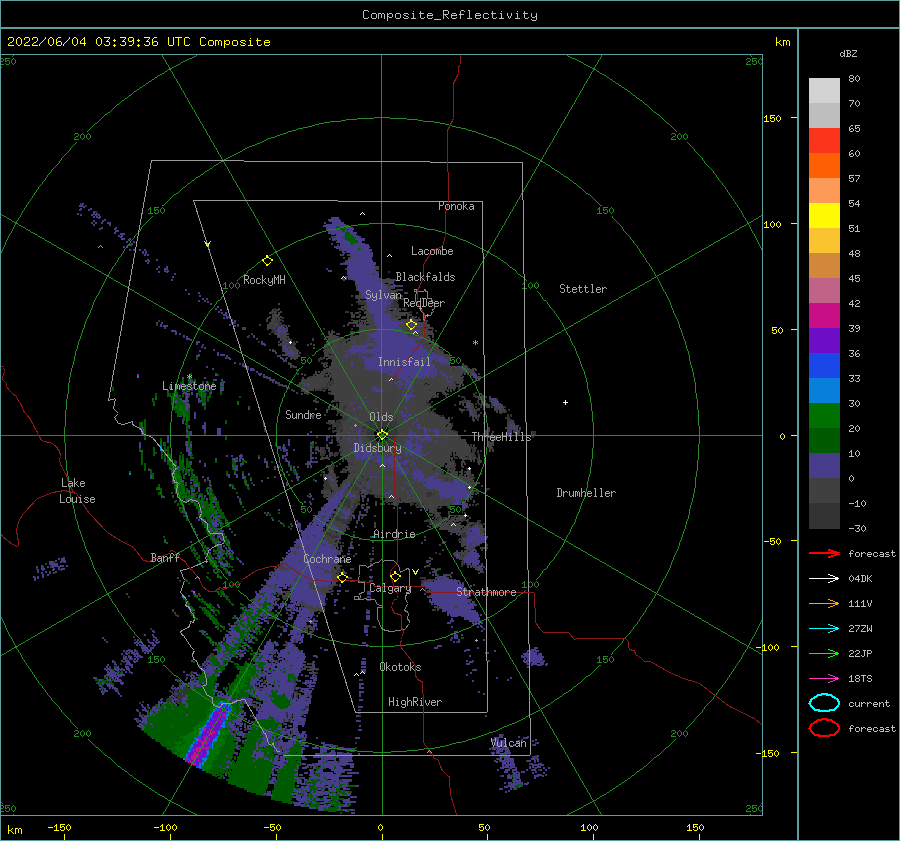Viewport: 900px width, 841px height.
Task: Click the green 22JP arrow icon
Action: point(824,653)
